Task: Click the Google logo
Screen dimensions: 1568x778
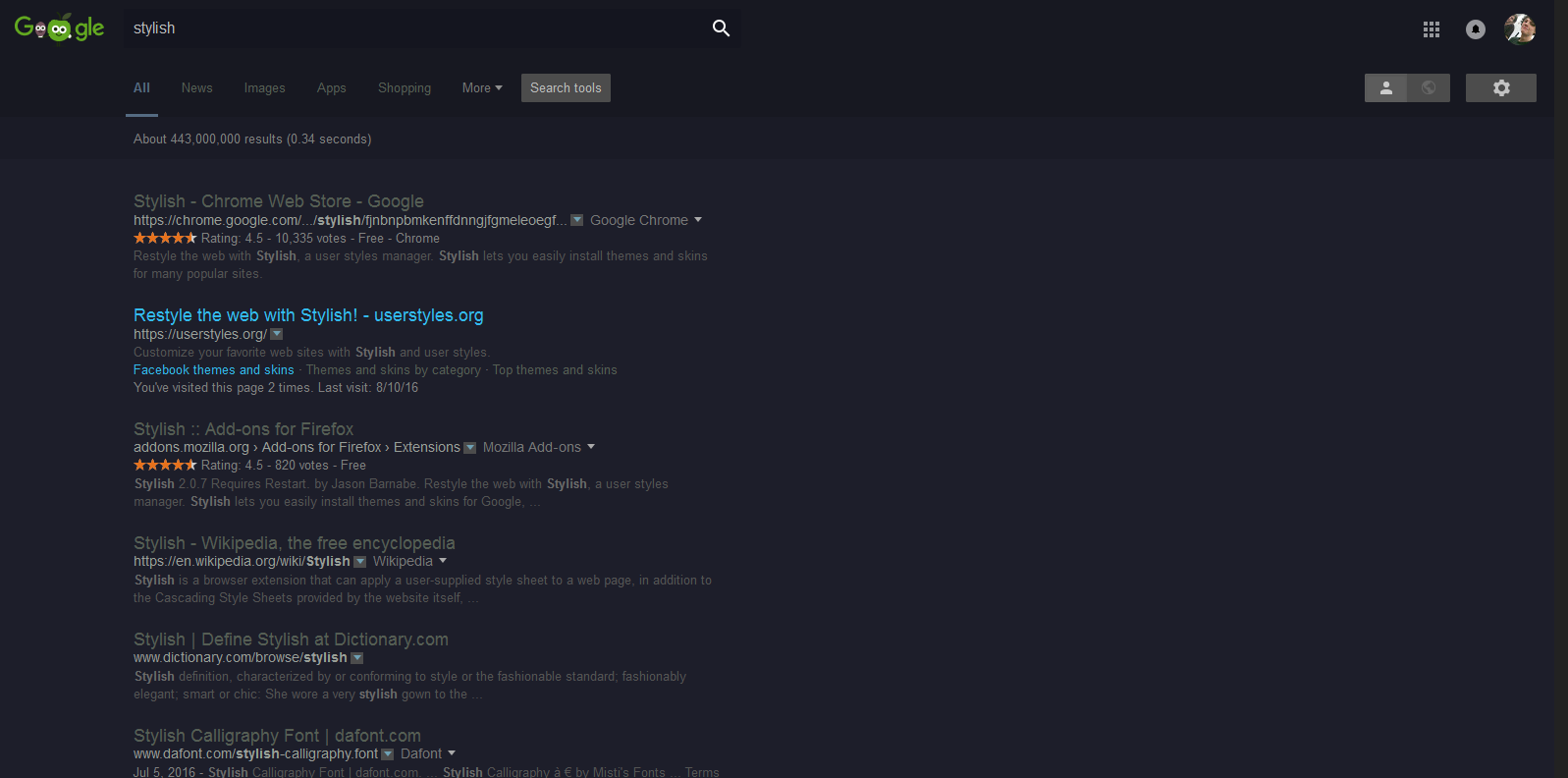Action: click(60, 28)
